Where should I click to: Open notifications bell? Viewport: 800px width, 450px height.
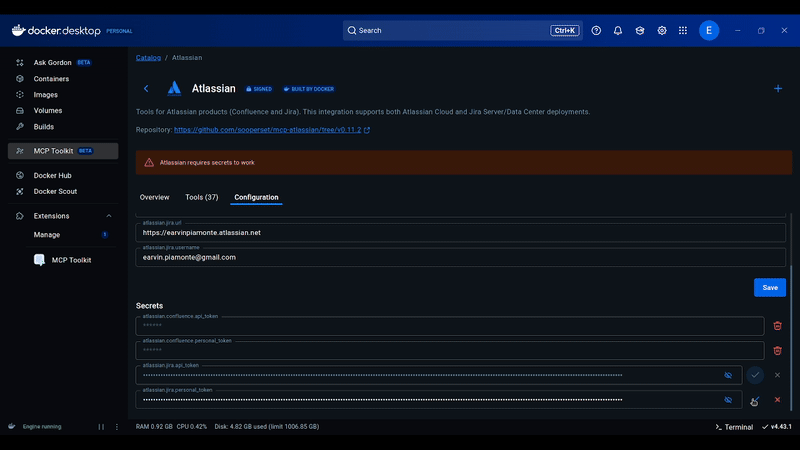point(618,31)
